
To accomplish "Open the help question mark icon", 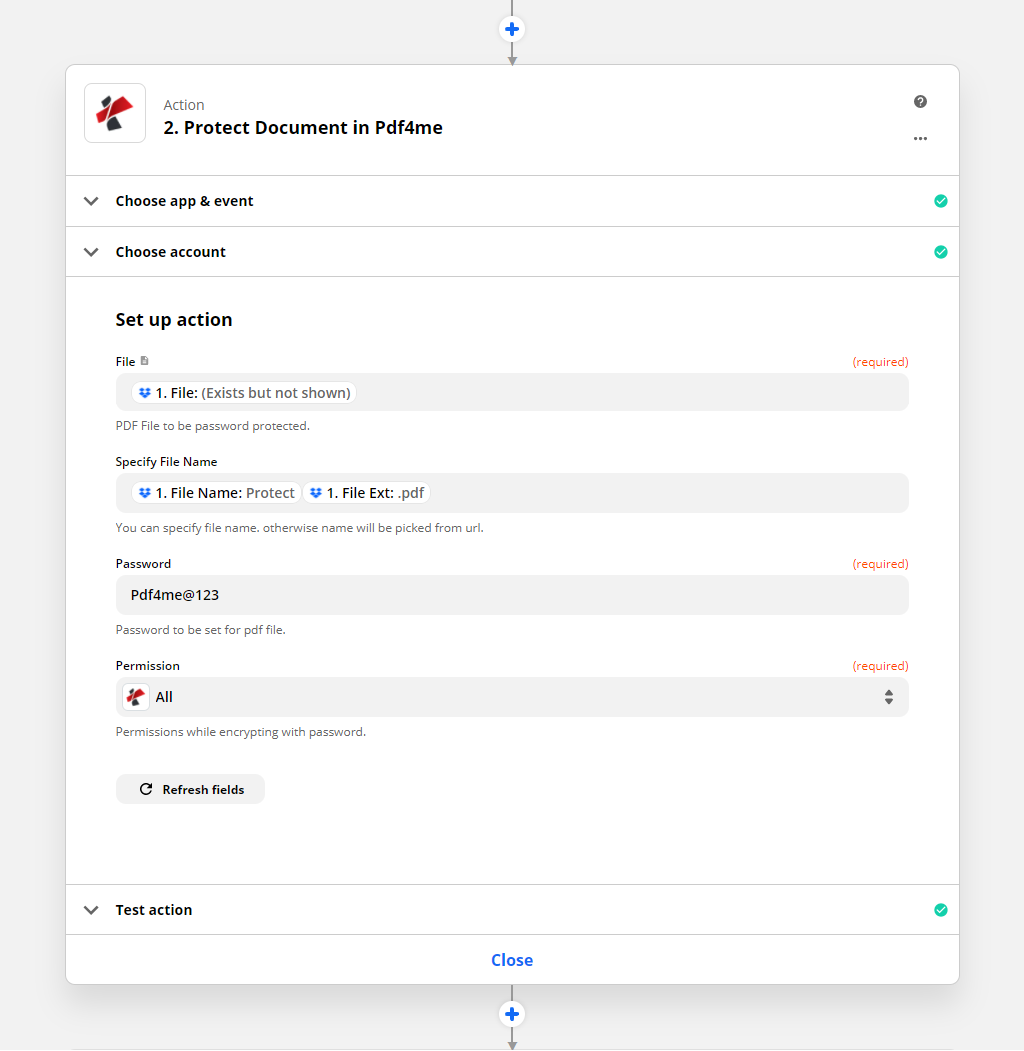I will click(x=920, y=101).
